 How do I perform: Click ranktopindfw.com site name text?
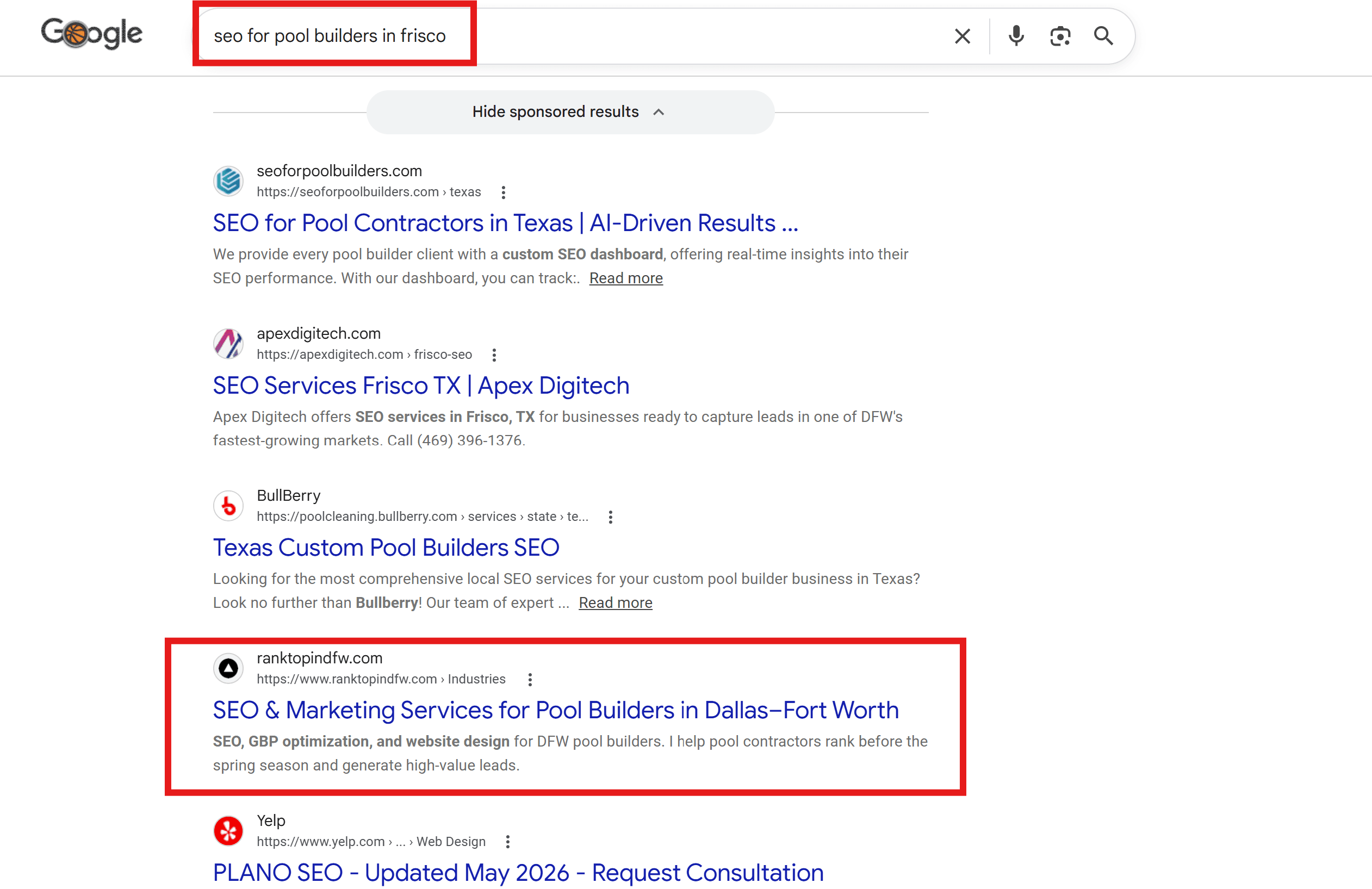pyautogui.click(x=319, y=658)
